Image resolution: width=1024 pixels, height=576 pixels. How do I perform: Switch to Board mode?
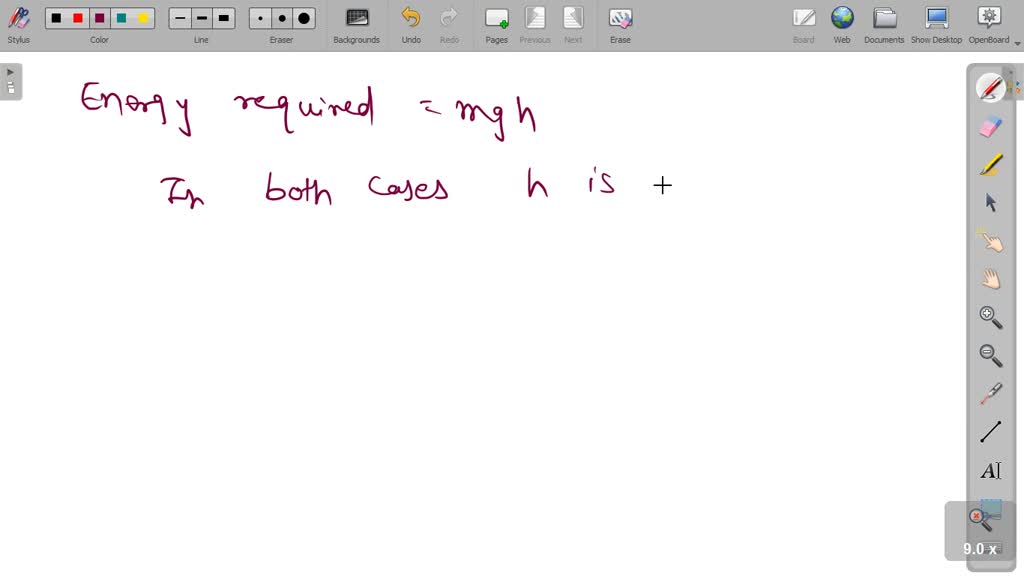[803, 25]
